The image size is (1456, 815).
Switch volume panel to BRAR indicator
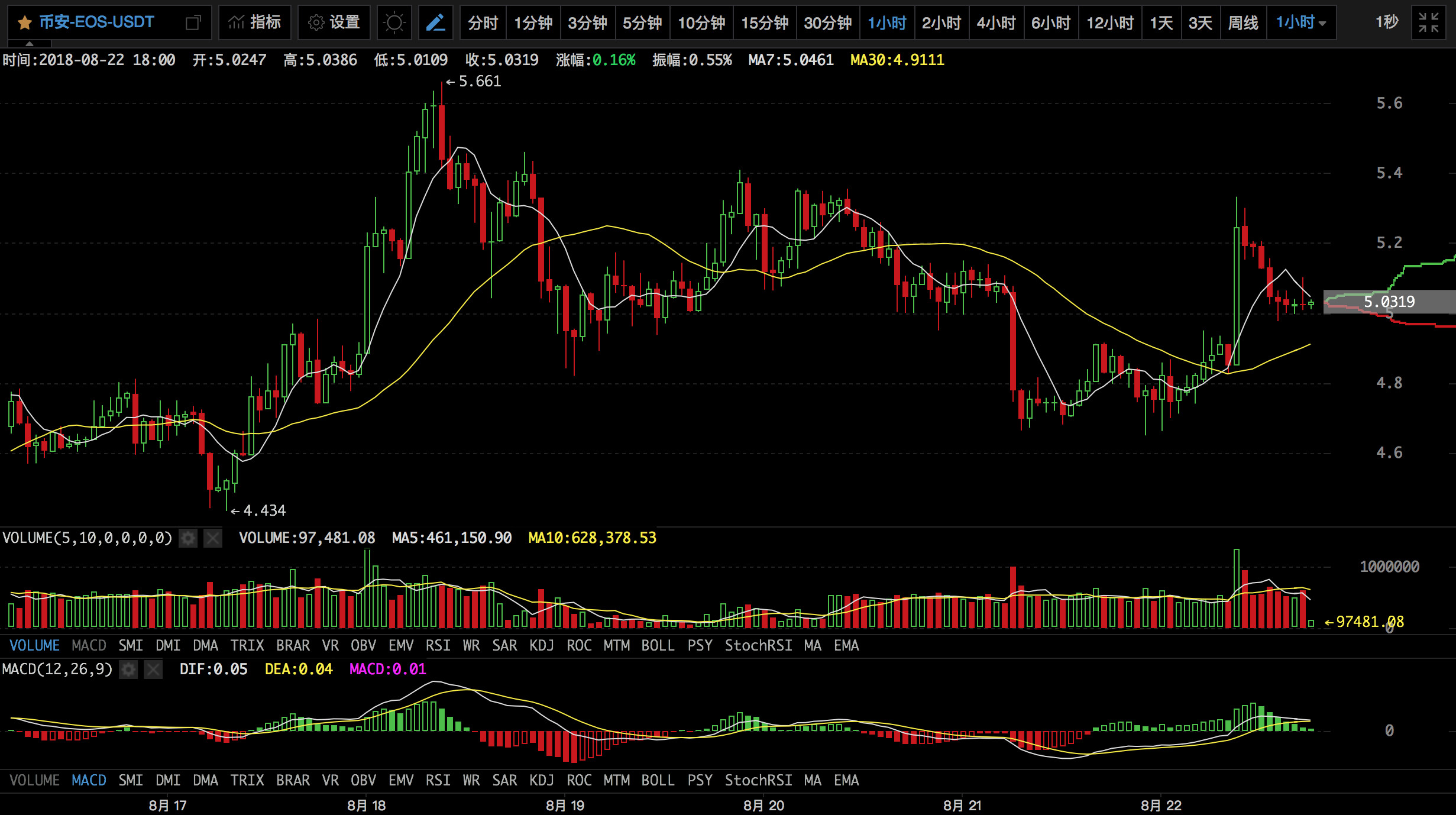point(293,645)
